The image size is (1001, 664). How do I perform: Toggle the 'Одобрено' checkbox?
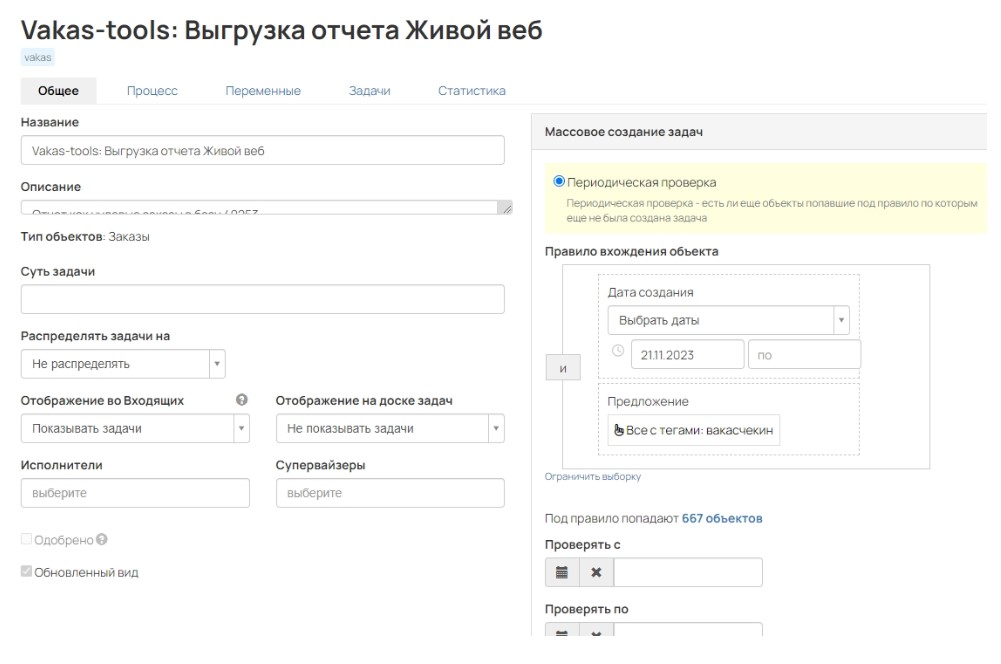tap(27, 540)
